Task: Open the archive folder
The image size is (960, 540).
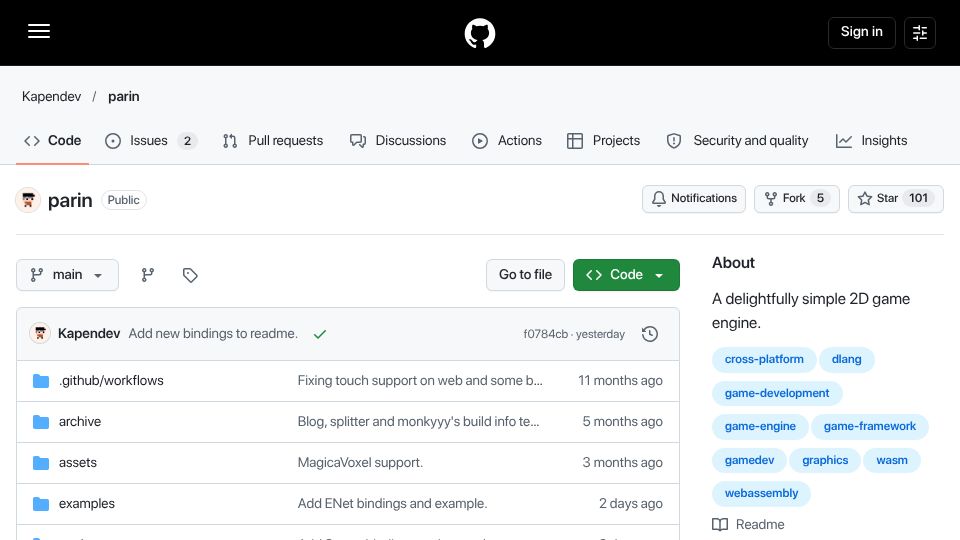Action: pyautogui.click(x=80, y=422)
